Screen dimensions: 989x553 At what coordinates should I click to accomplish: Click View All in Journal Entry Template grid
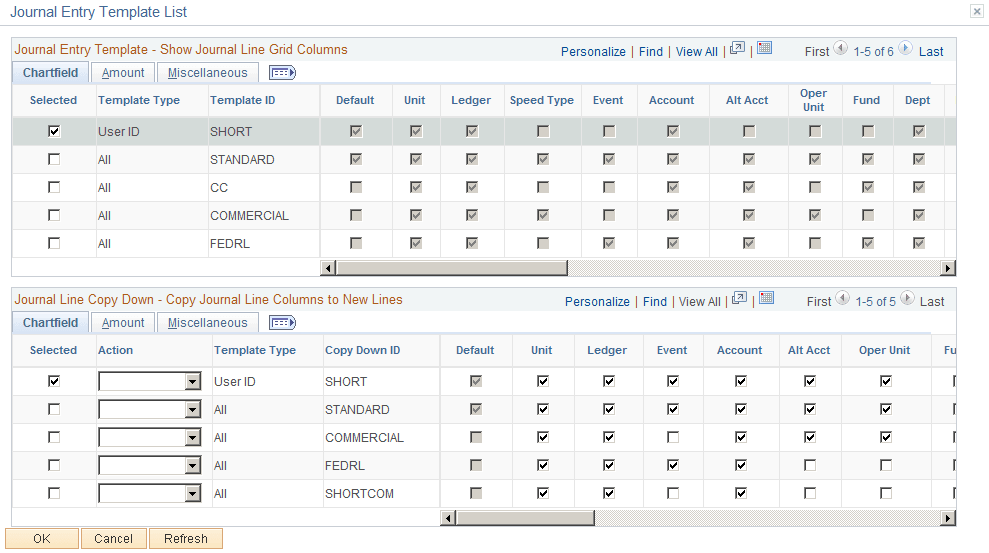click(x=697, y=52)
